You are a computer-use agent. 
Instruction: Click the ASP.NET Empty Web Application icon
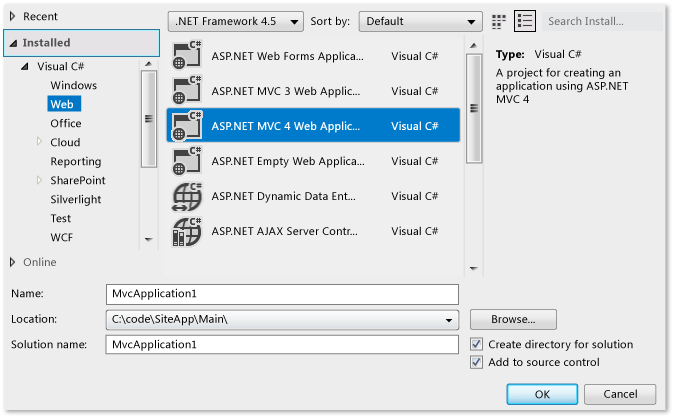pos(187,161)
